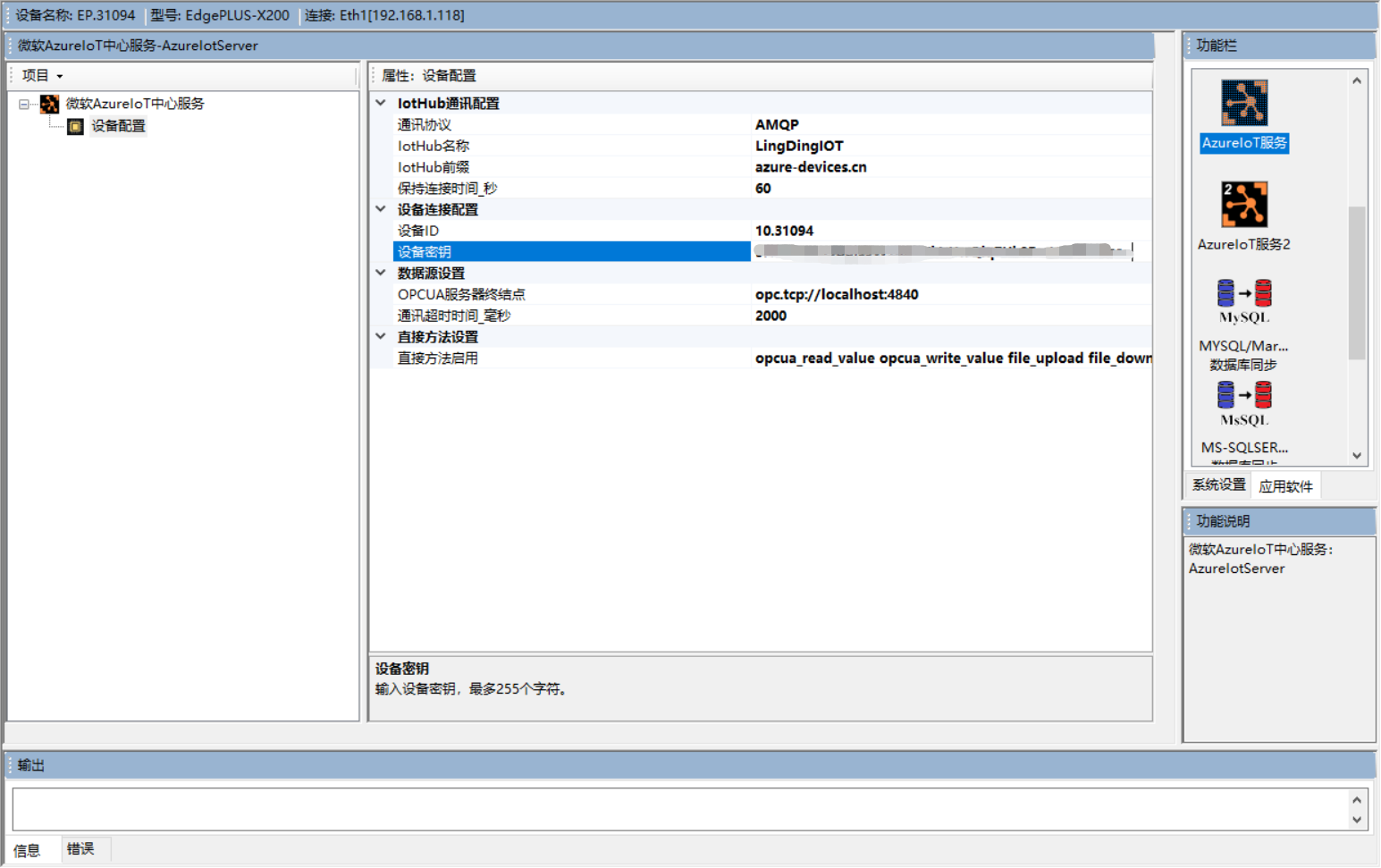The image size is (1381, 868).
Task: Select the 直接方法启用 property label
Action: [x=438, y=358]
